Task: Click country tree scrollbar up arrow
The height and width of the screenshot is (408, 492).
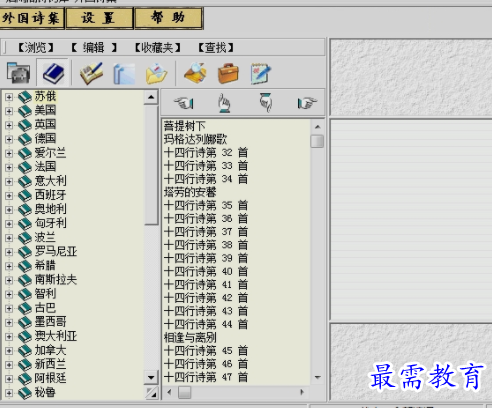Action: pos(151,97)
